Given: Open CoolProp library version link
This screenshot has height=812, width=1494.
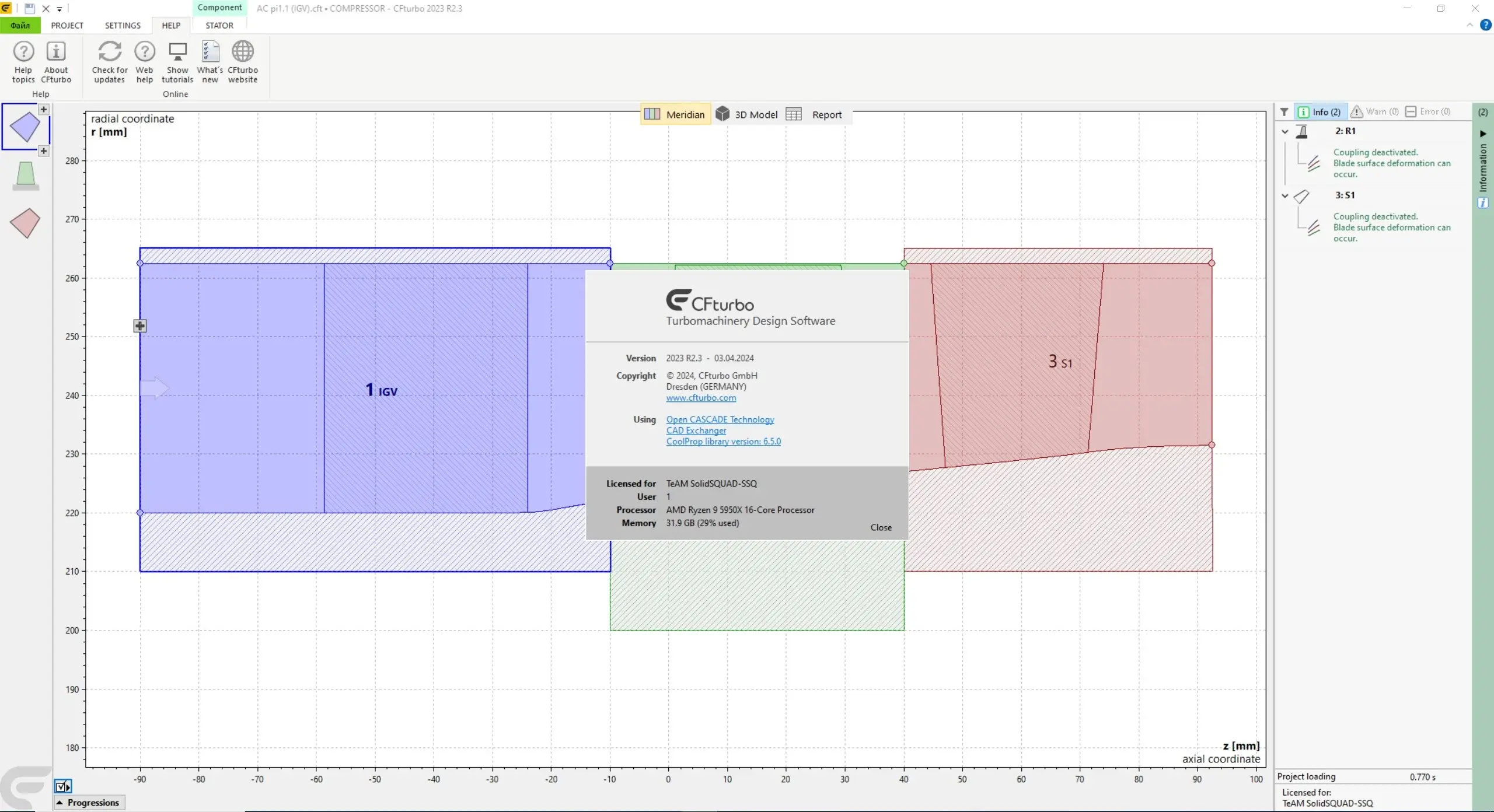Looking at the screenshot, I should (723, 442).
